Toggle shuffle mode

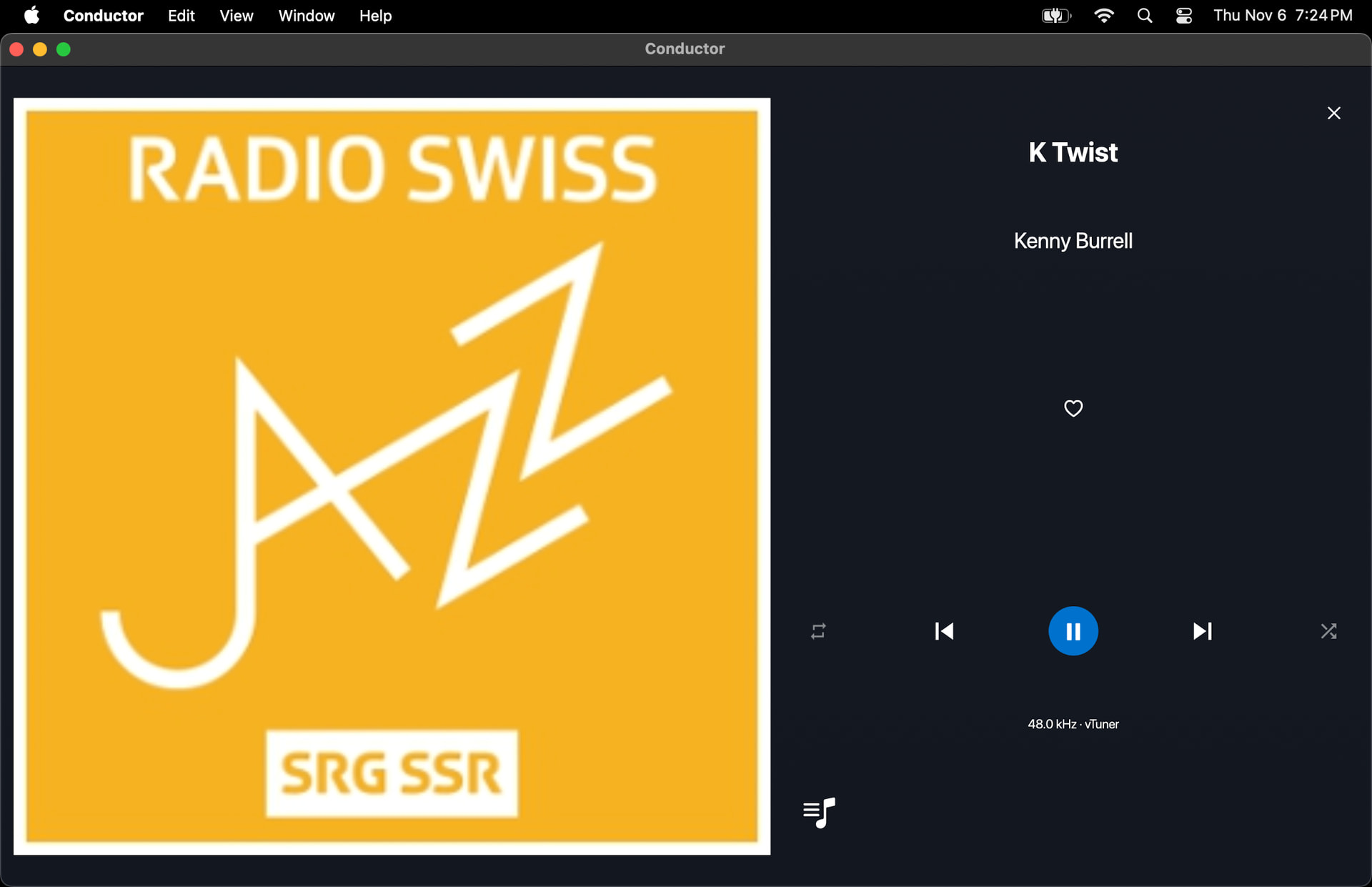[1328, 631]
